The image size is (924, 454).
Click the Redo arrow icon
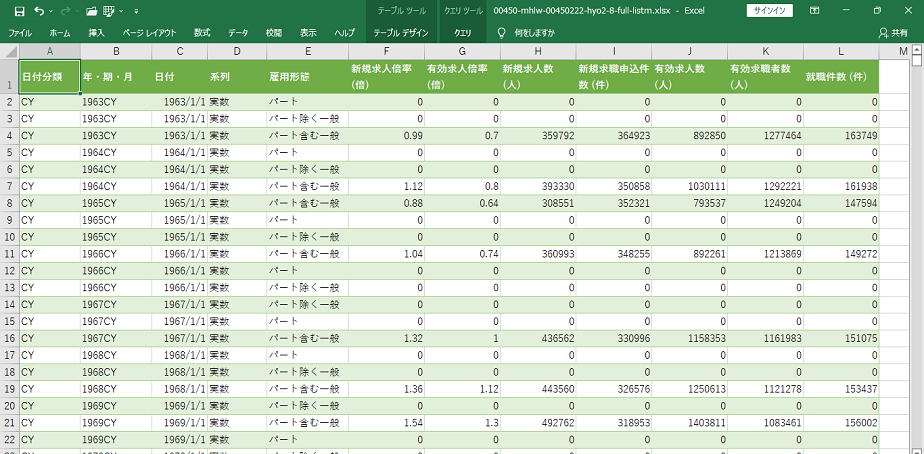(66, 11)
